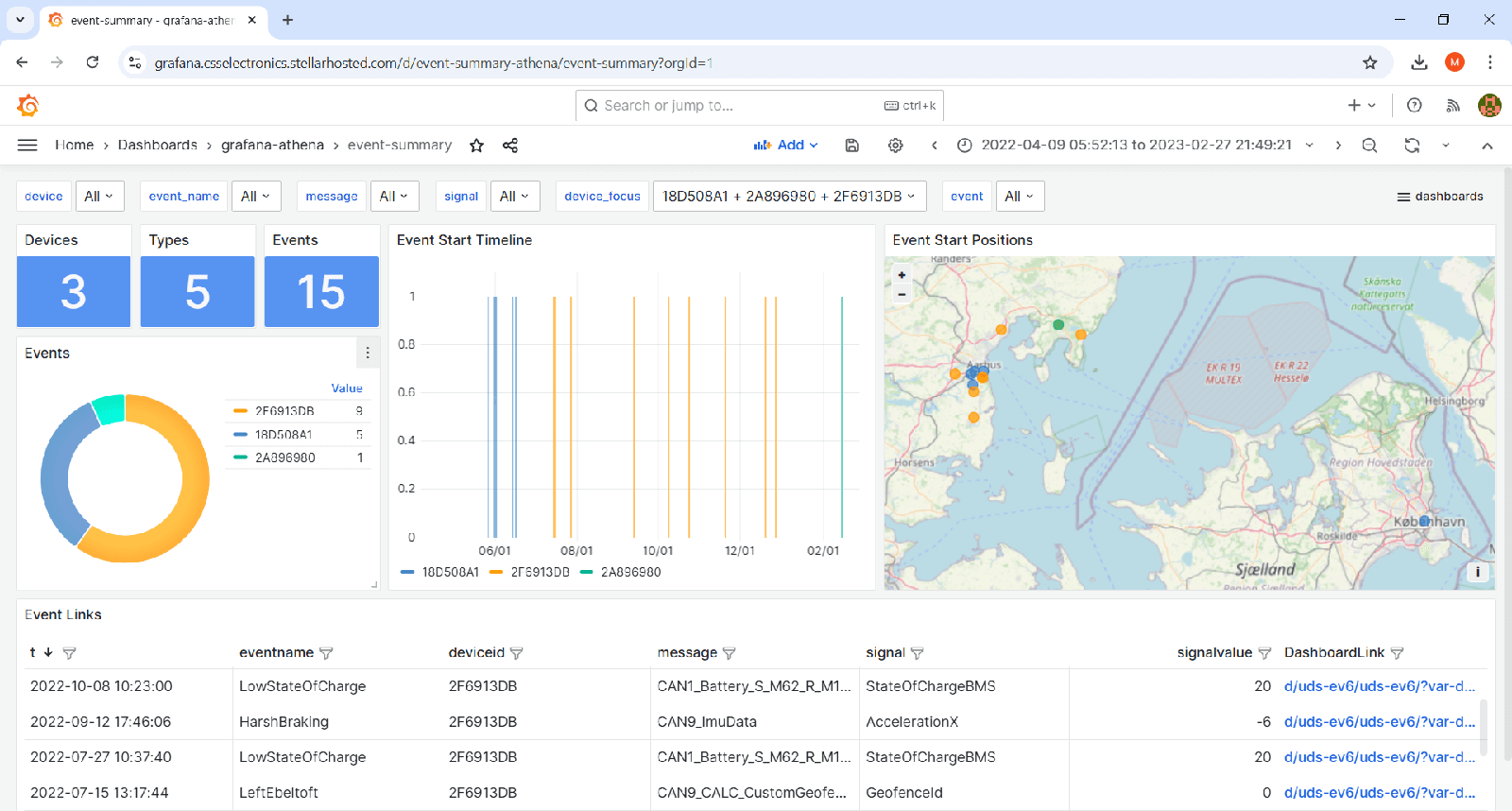Click the Grafana logo home icon

click(28, 105)
